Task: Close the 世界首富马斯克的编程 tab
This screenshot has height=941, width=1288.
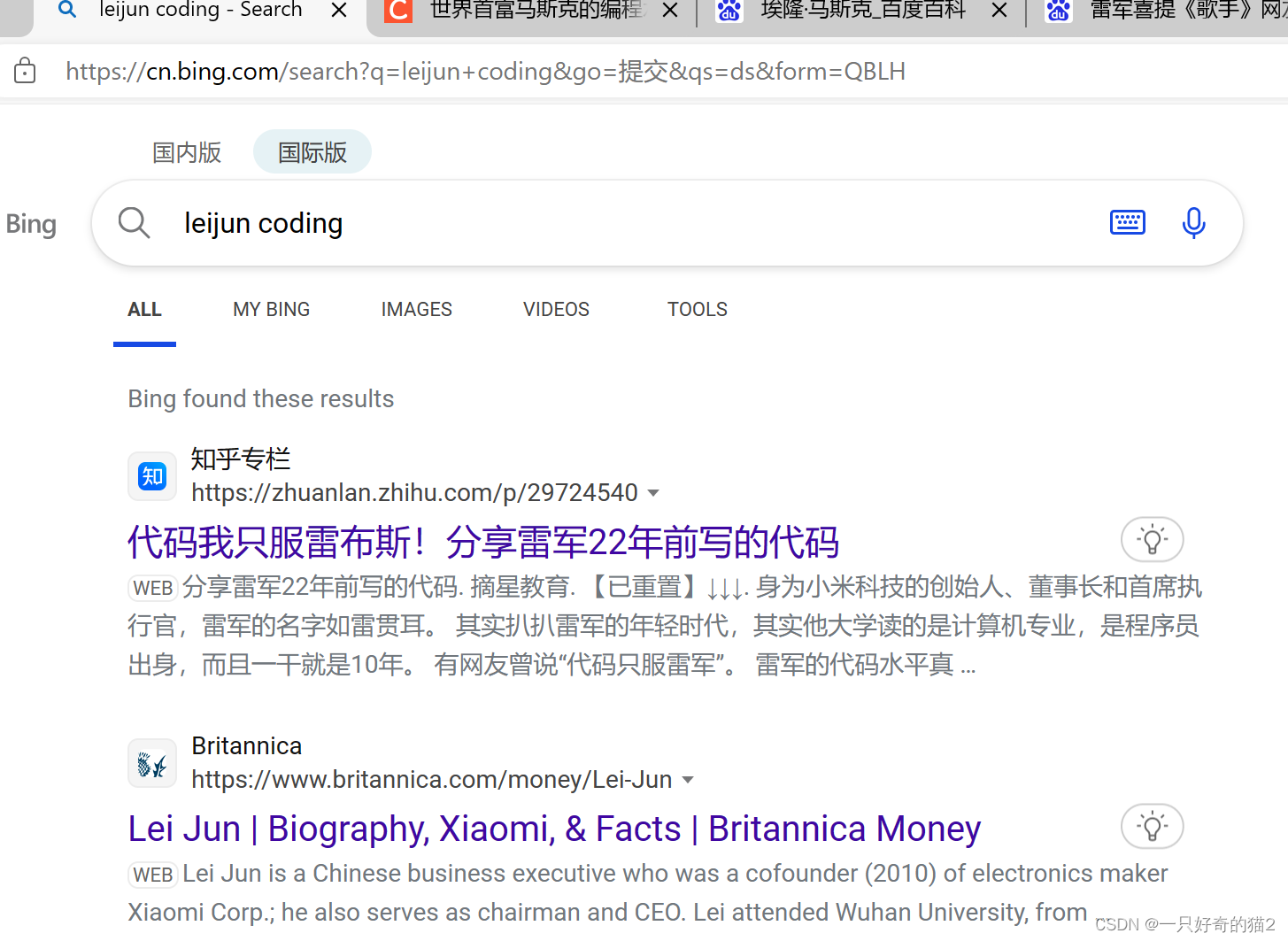Action: tap(670, 11)
